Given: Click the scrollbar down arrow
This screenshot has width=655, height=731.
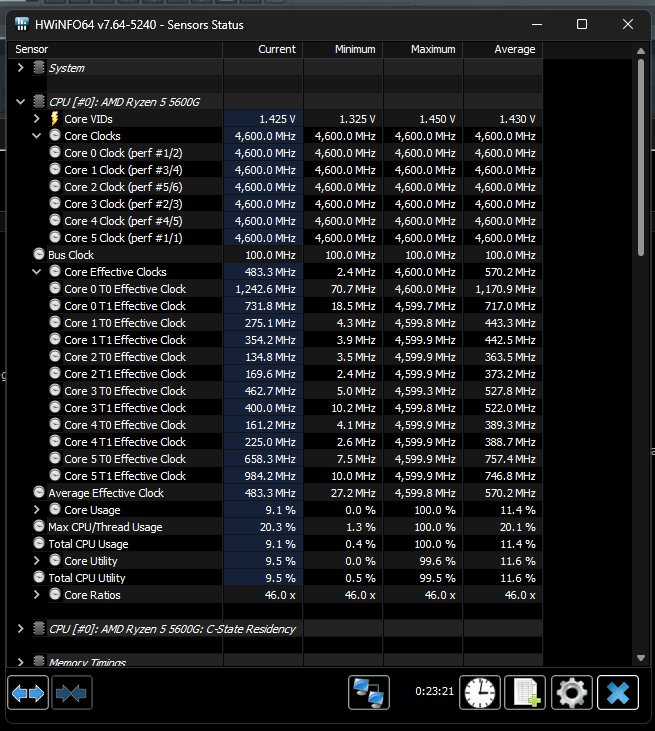Looking at the screenshot, I should [x=641, y=658].
